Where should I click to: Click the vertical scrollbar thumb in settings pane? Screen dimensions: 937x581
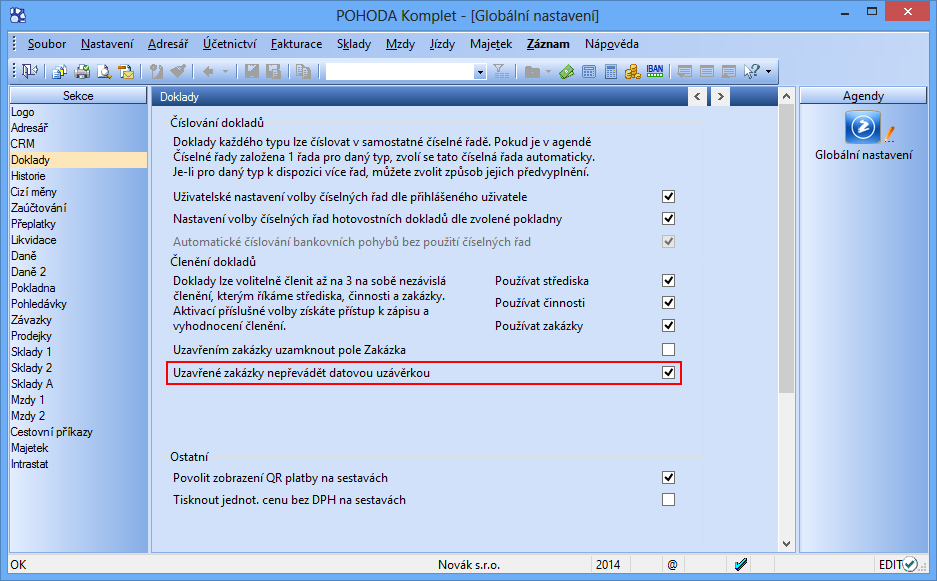point(786,248)
